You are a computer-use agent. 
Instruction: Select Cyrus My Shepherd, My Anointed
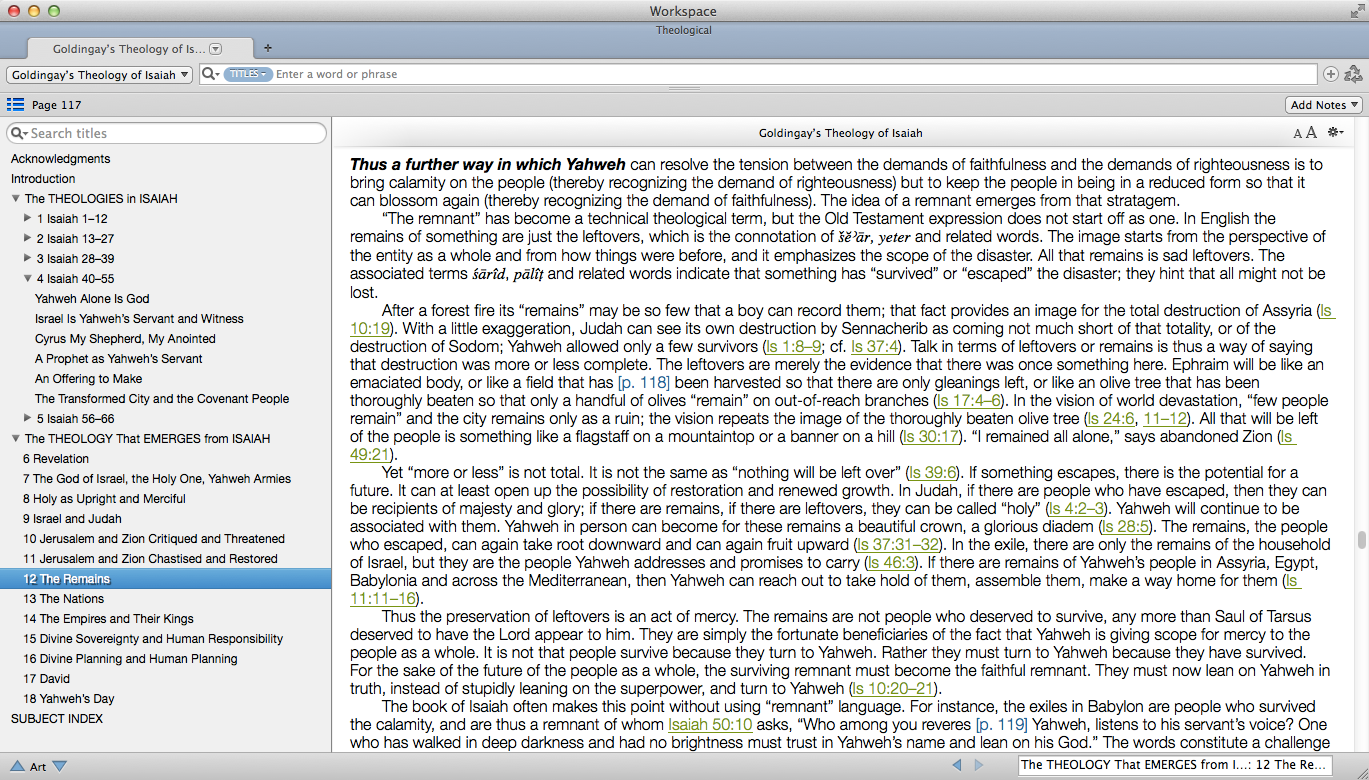[x=125, y=339]
